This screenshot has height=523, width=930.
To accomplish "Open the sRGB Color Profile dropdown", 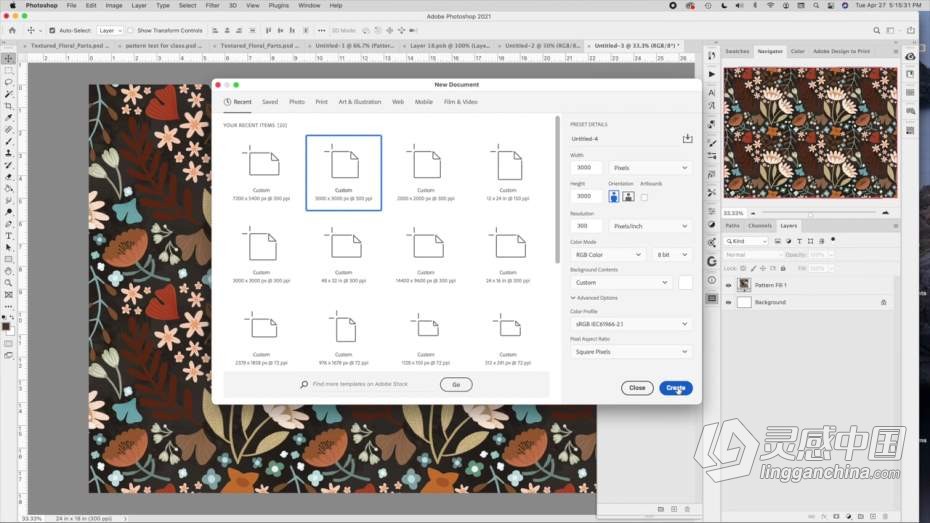I will 631,324.
